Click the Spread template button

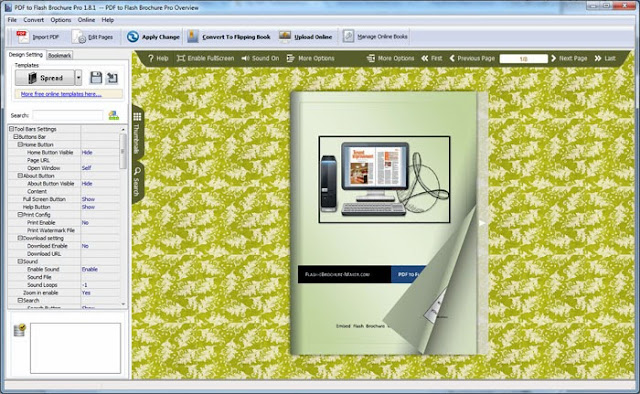(45, 78)
